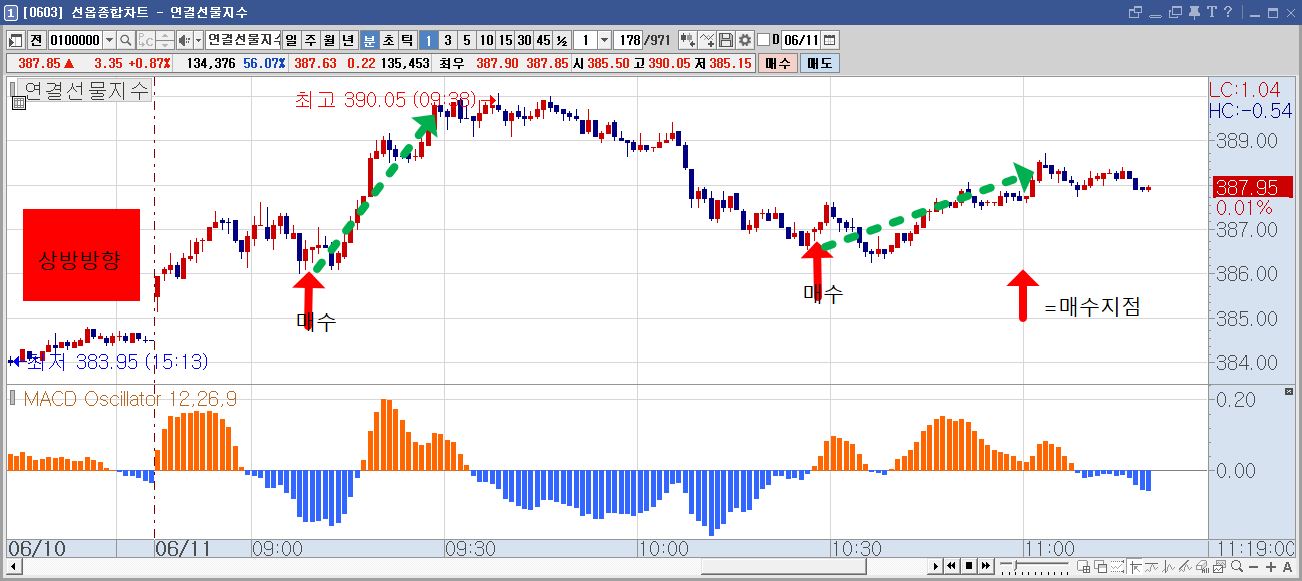Image resolution: width=1302 pixels, height=581 pixels.
Task: Click the minus zoom-out icon at bottom
Action: tap(1254, 567)
